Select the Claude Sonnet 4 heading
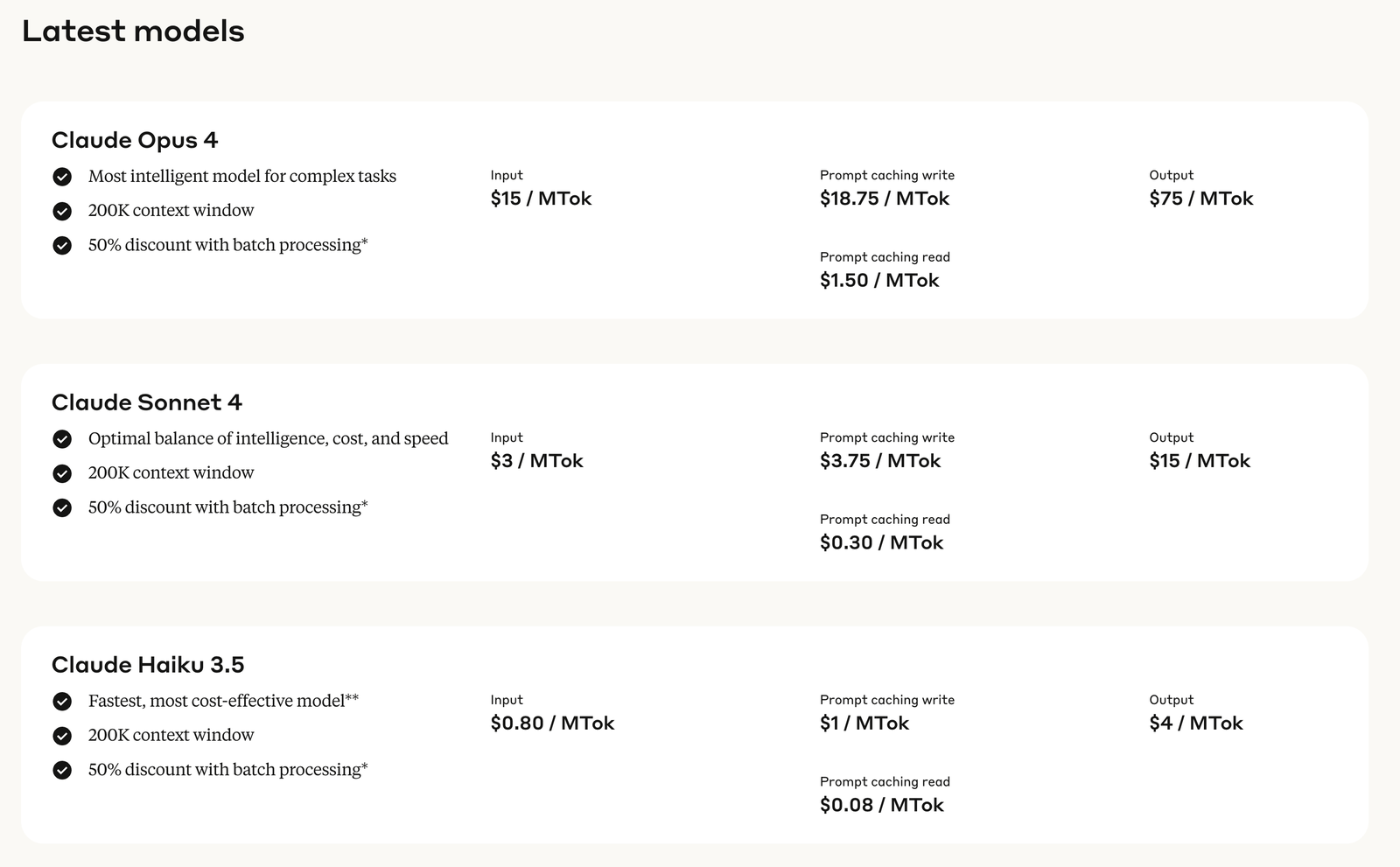Image resolution: width=1400 pixels, height=867 pixels. (147, 402)
